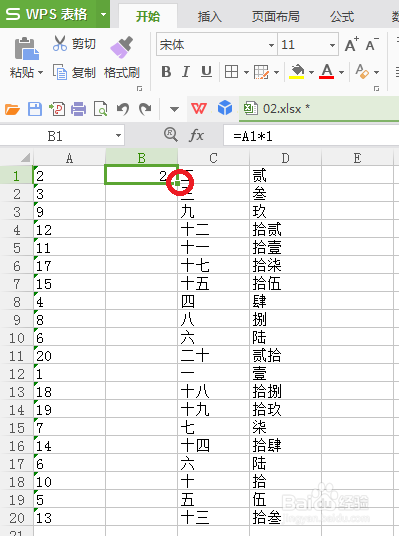Viewport: 399px width, 536px height.
Task: Select cell A4 containing 12
Action: [69, 230]
